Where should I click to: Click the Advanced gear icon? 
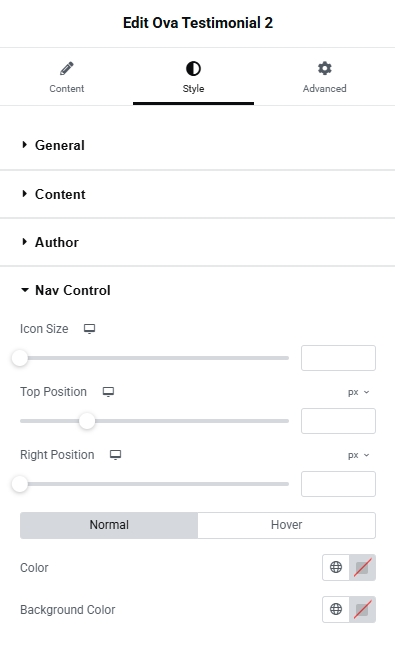coord(324,68)
